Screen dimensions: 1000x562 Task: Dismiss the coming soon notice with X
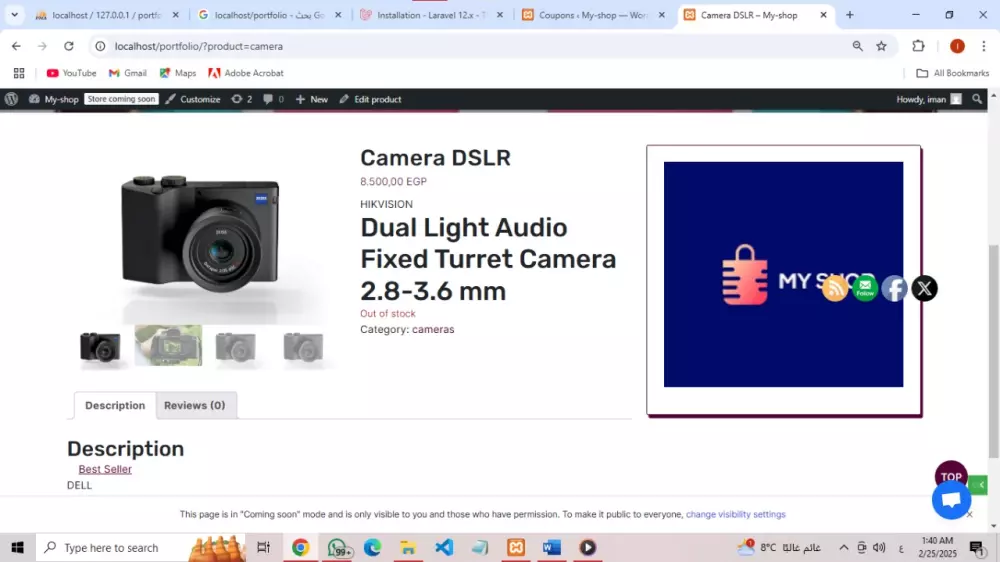point(969,514)
